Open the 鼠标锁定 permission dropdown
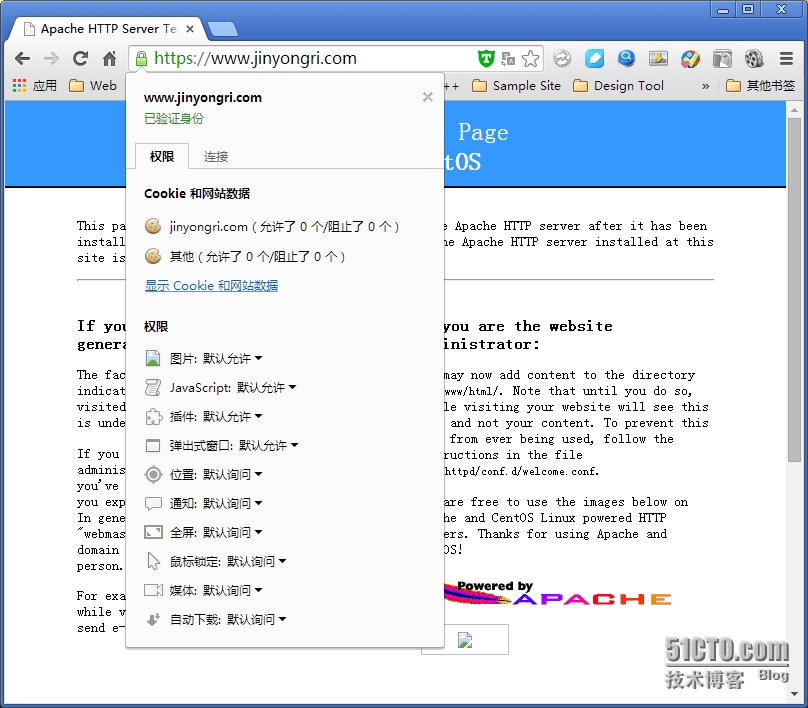Viewport: 808px width, 708px height. [x=257, y=561]
